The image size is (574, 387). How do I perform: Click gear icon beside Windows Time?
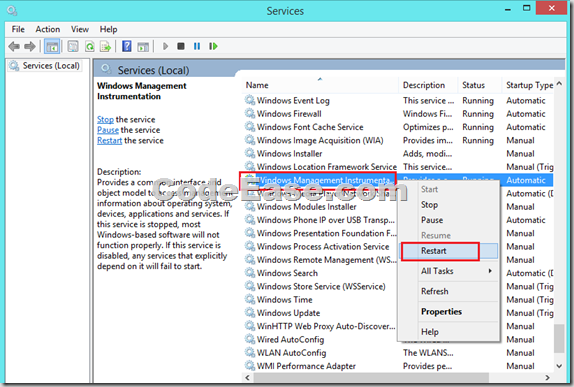coord(250,299)
